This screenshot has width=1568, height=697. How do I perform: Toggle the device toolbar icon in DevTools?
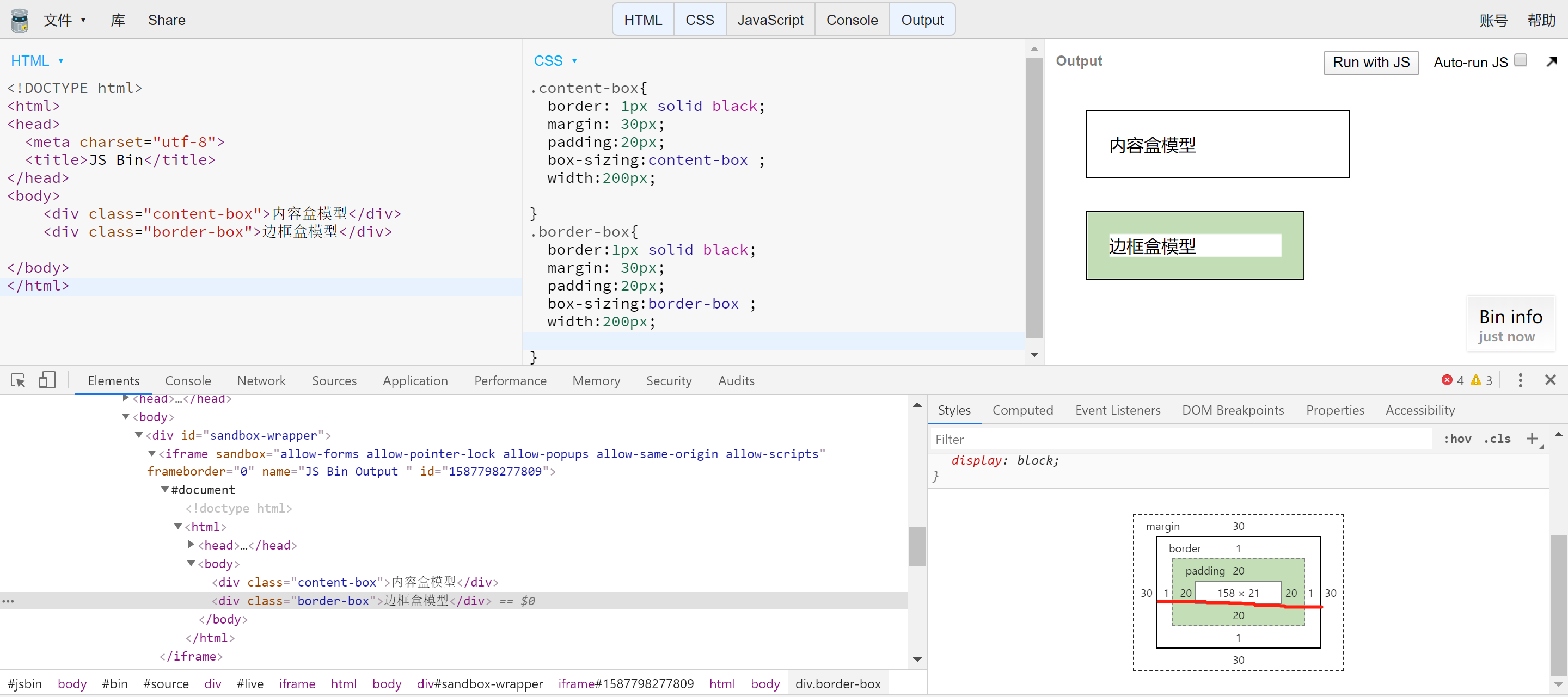click(47, 380)
